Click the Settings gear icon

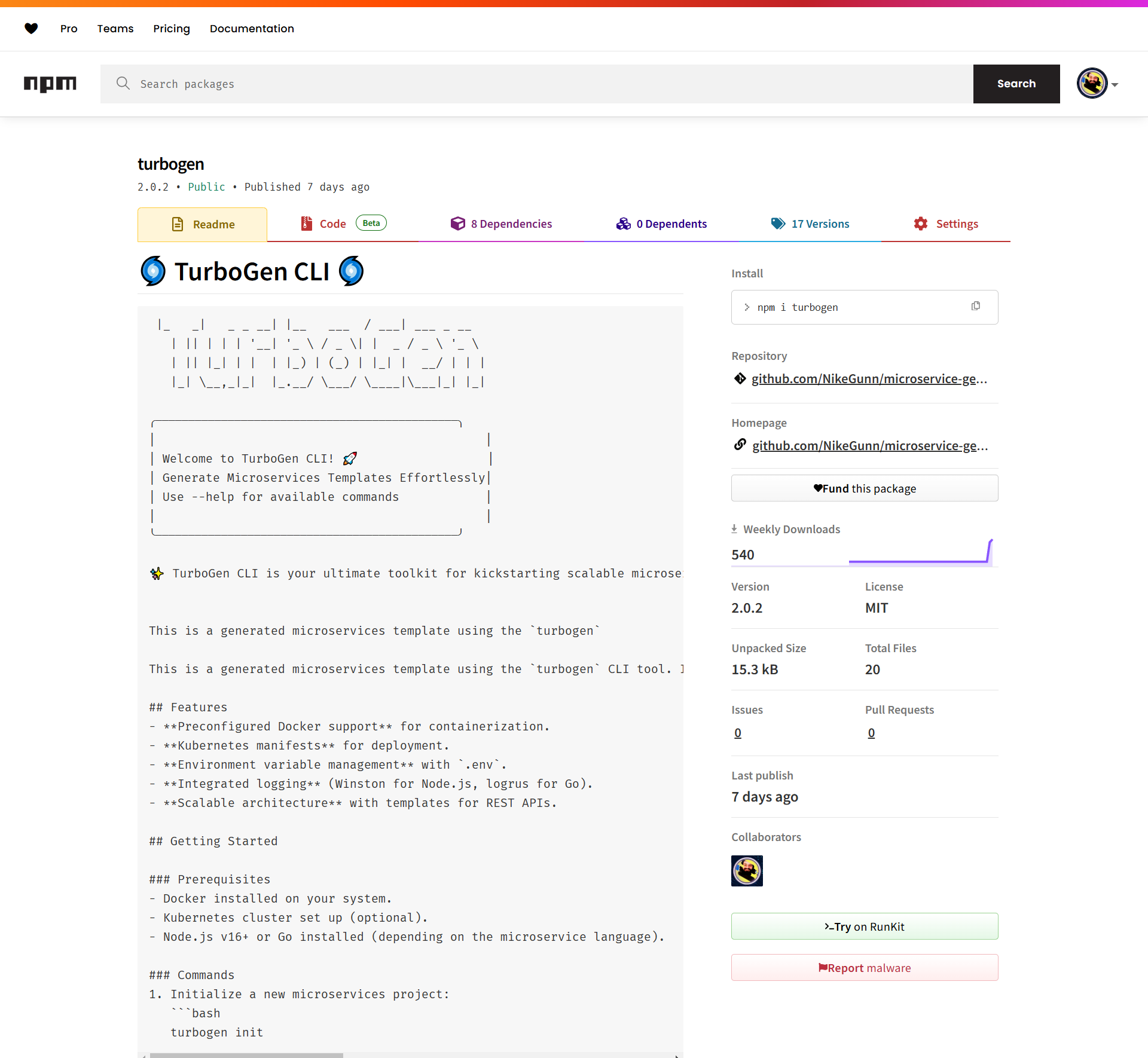(x=921, y=224)
